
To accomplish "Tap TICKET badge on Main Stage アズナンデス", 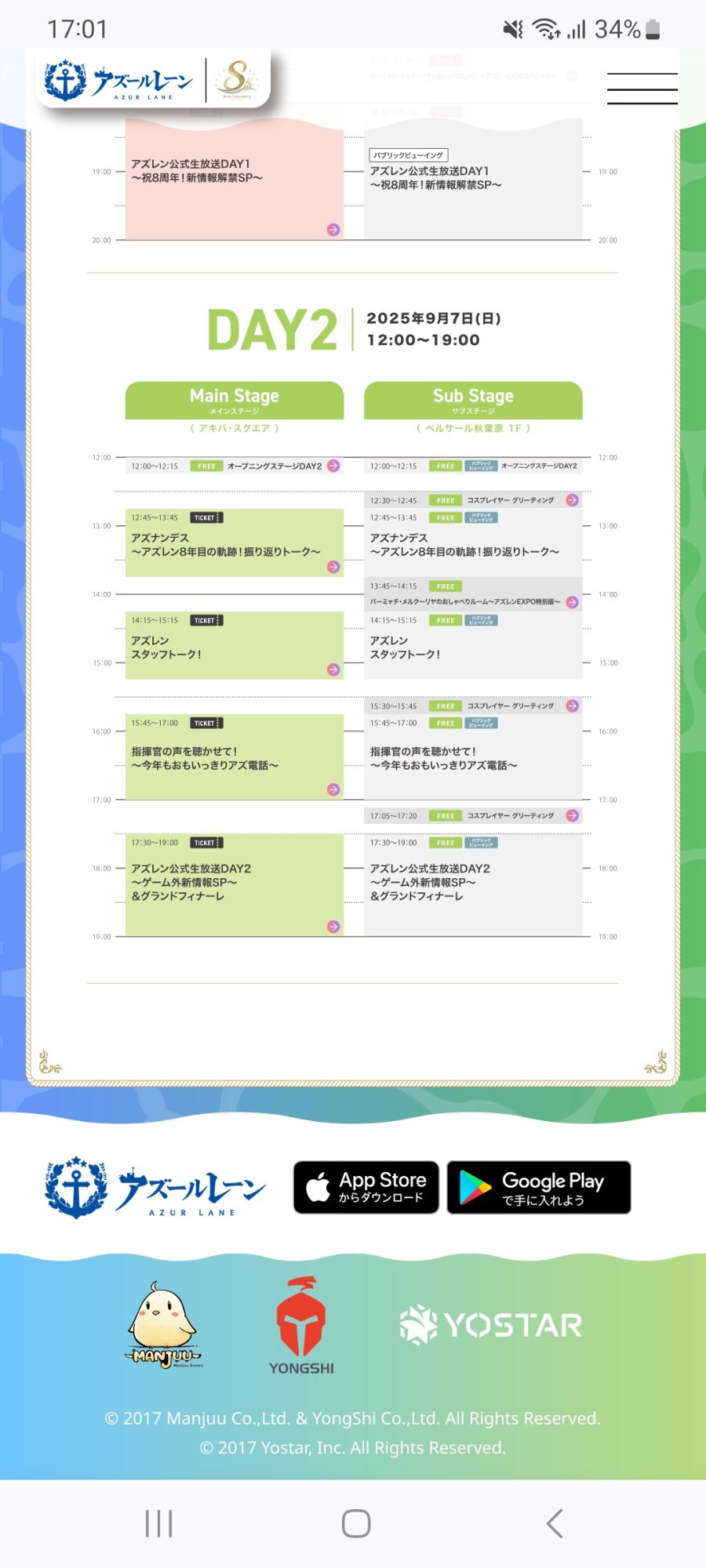I will pos(206,517).
